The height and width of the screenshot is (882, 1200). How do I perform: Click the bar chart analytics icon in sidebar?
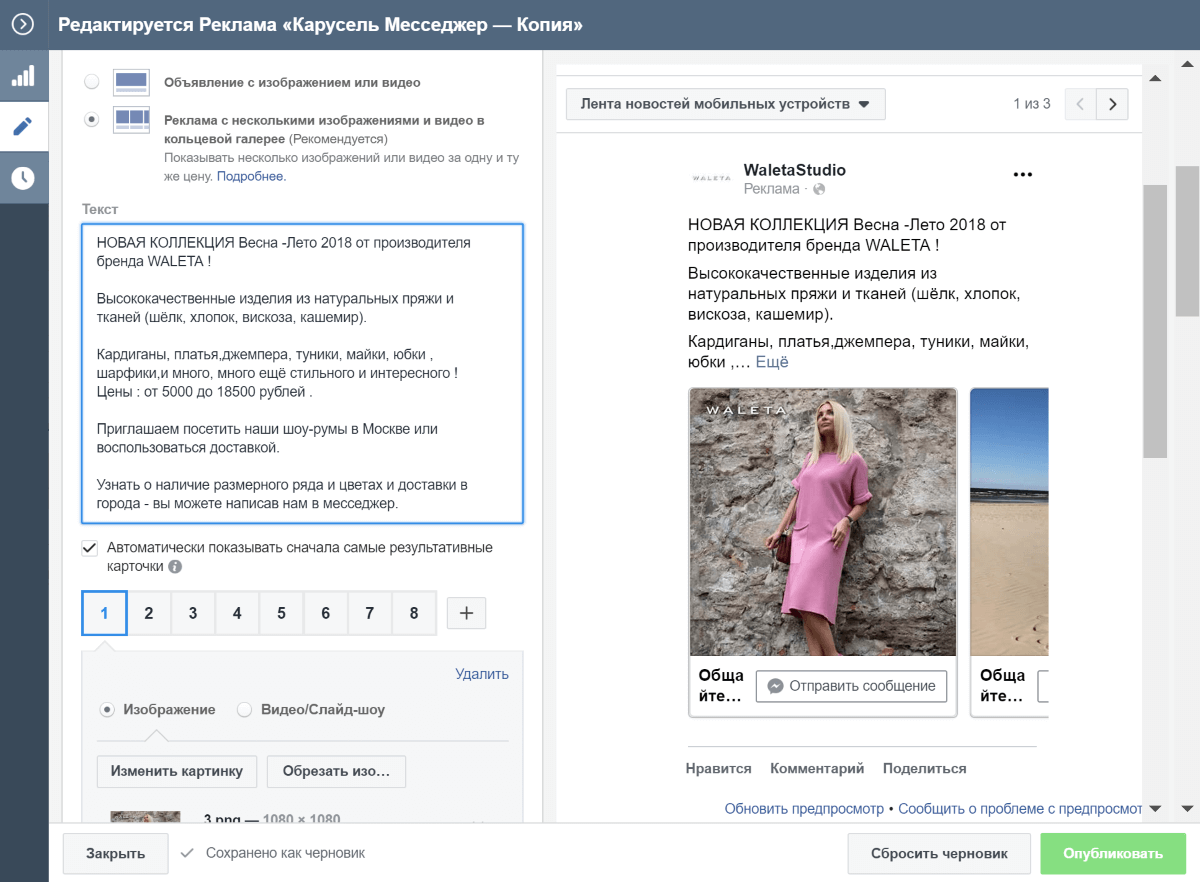point(21,75)
